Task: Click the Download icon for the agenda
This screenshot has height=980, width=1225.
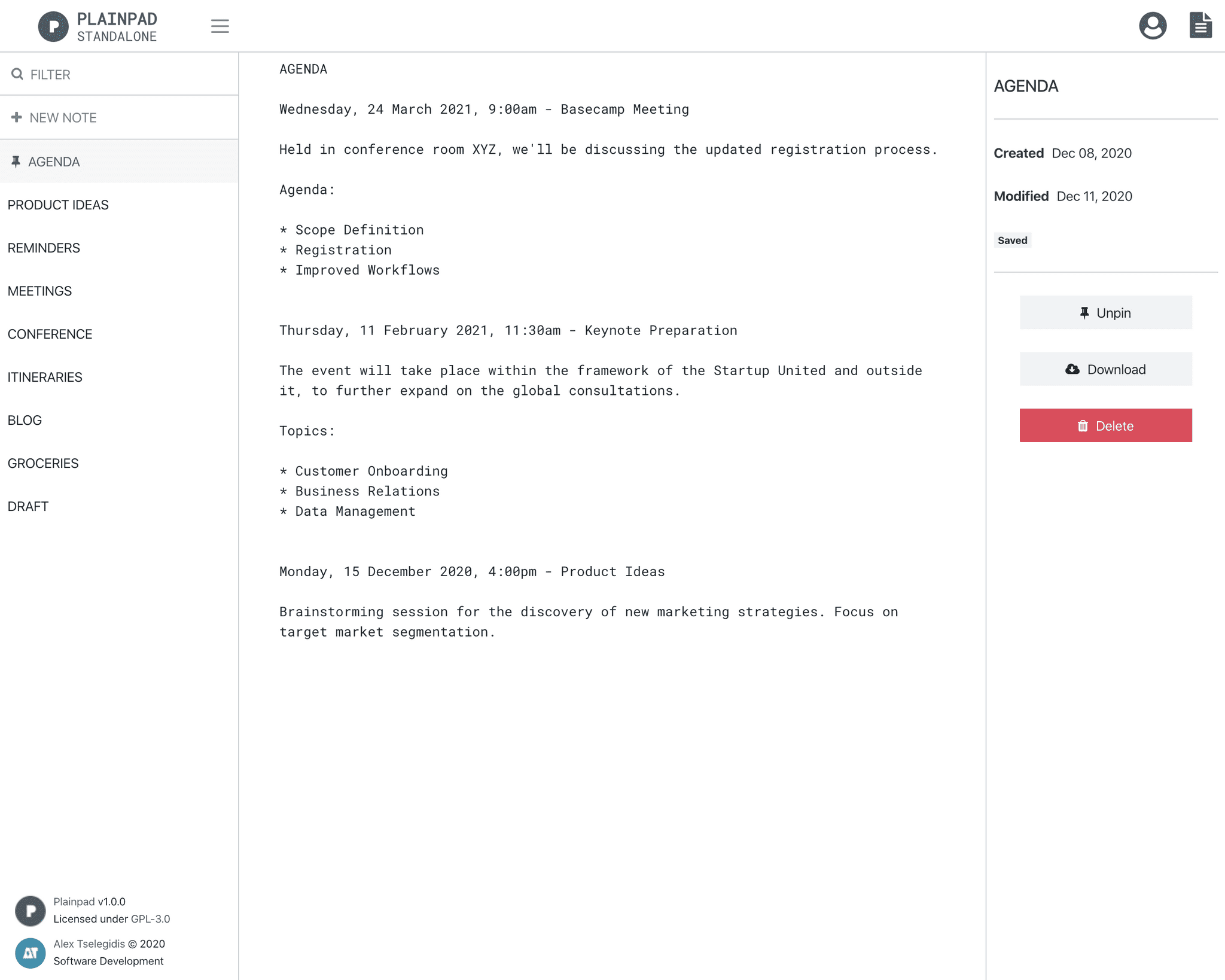Action: point(1073,369)
